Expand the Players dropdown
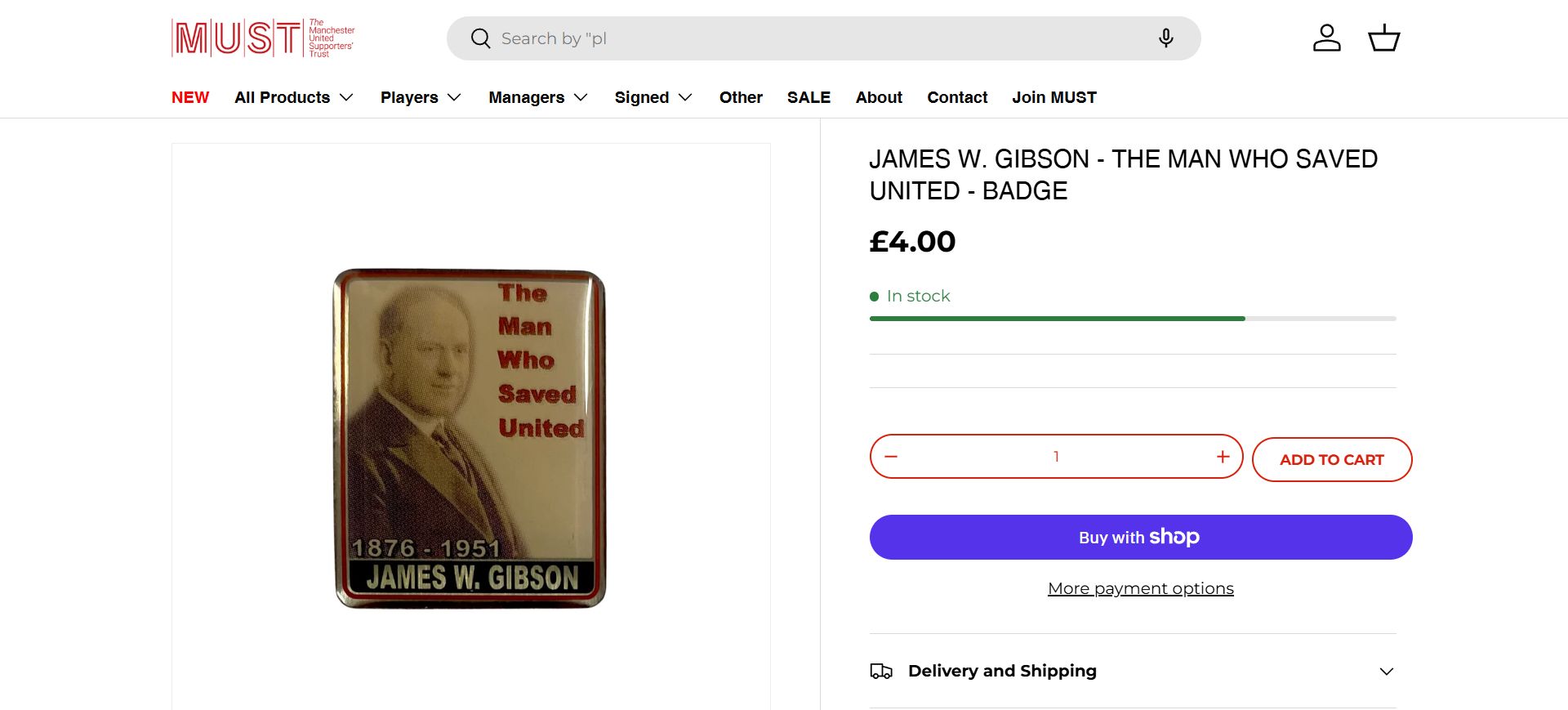 421,97
